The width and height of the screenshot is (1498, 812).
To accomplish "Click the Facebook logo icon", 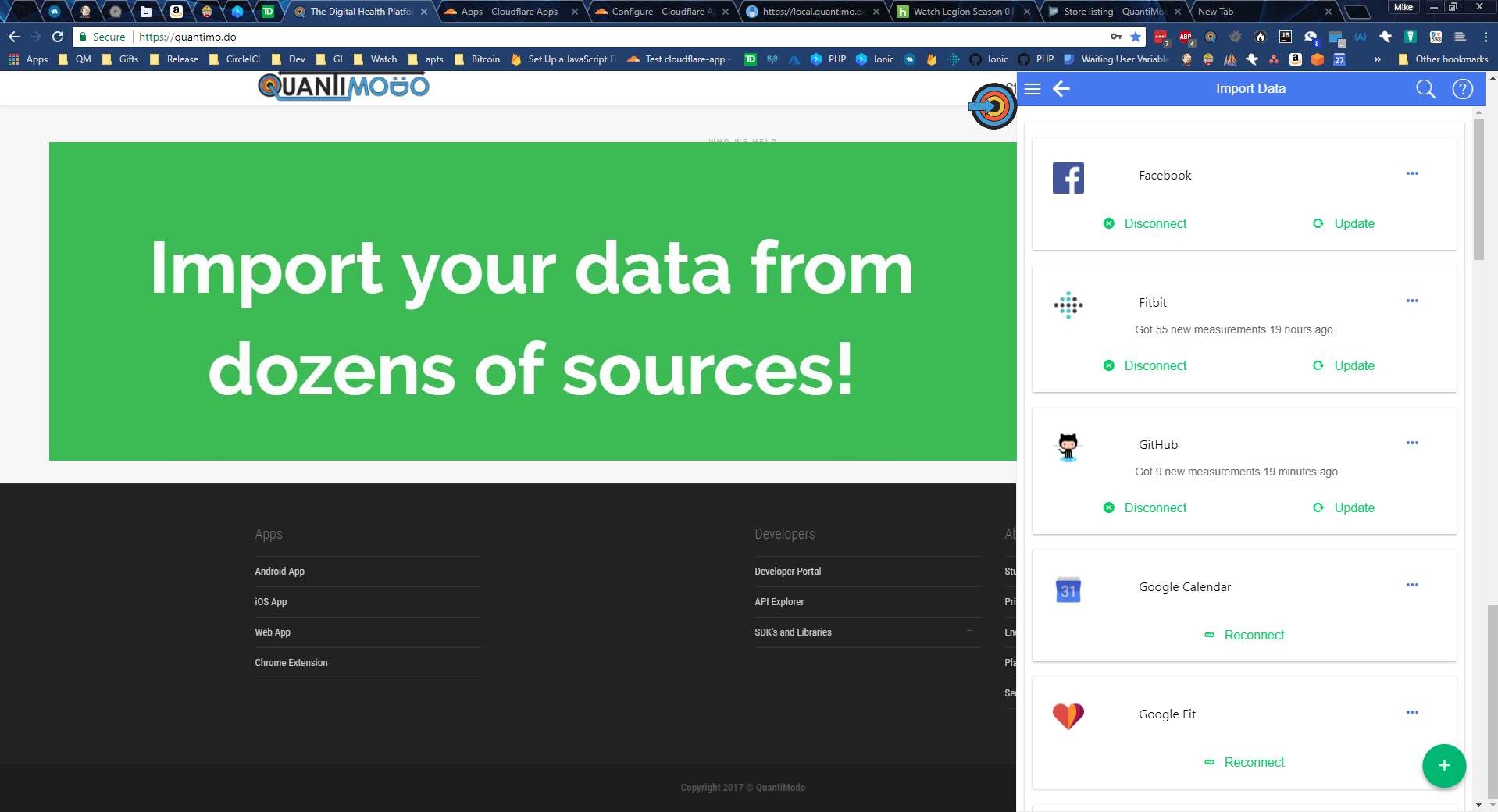I will pos(1068,178).
